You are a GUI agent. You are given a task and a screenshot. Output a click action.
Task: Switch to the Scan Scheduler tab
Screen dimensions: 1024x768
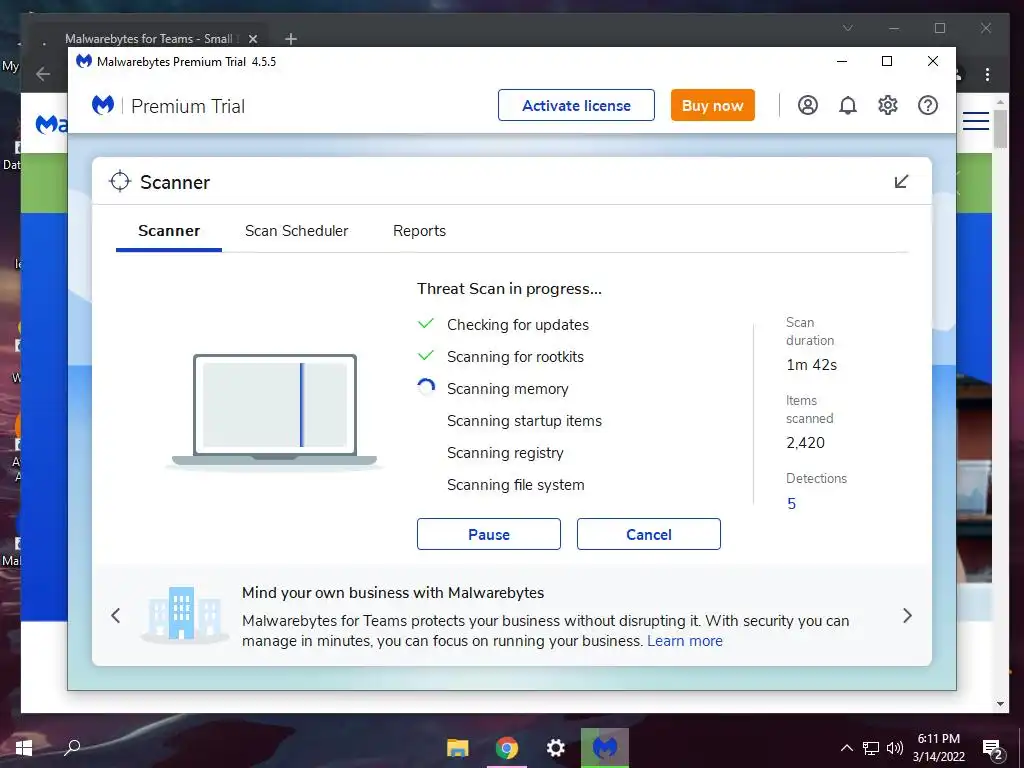coord(296,231)
